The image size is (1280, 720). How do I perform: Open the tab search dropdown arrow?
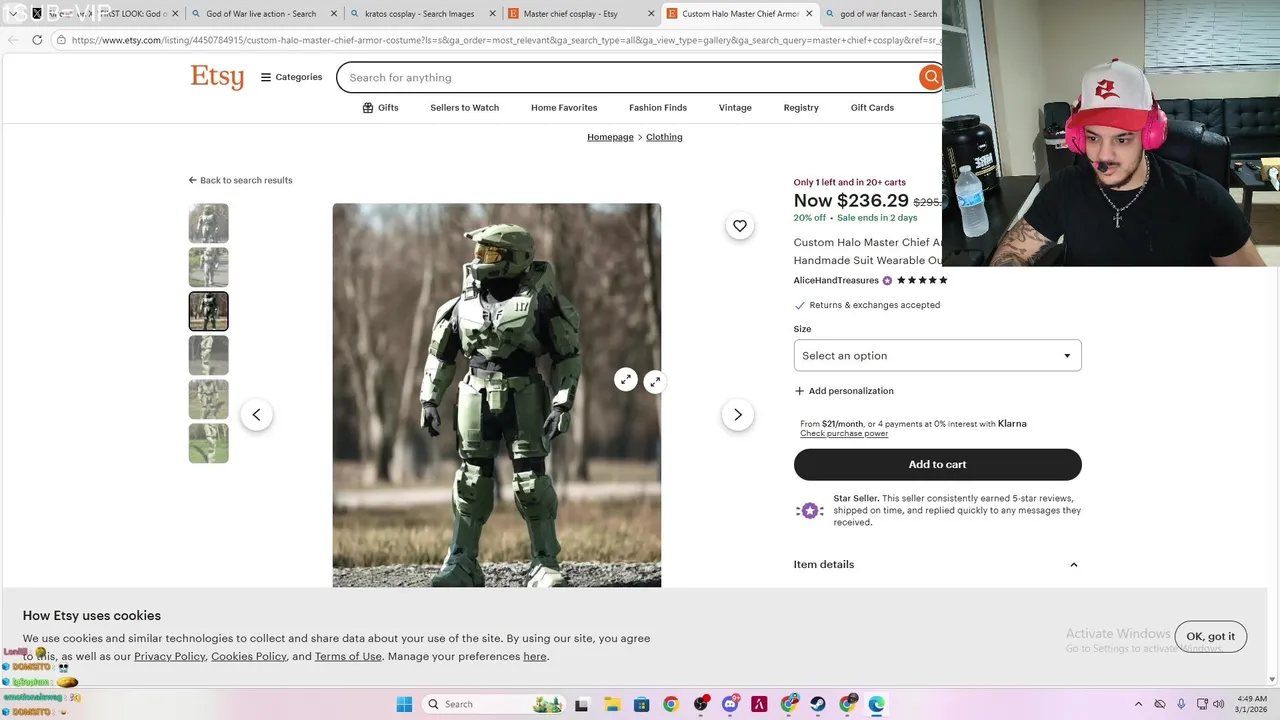click(13, 14)
